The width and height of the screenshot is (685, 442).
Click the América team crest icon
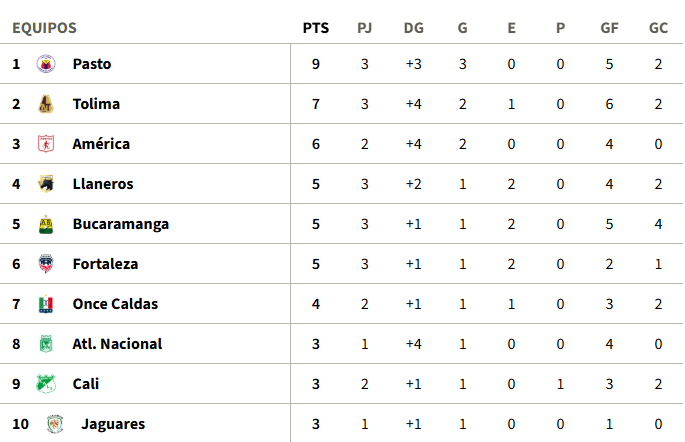point(44,144)
